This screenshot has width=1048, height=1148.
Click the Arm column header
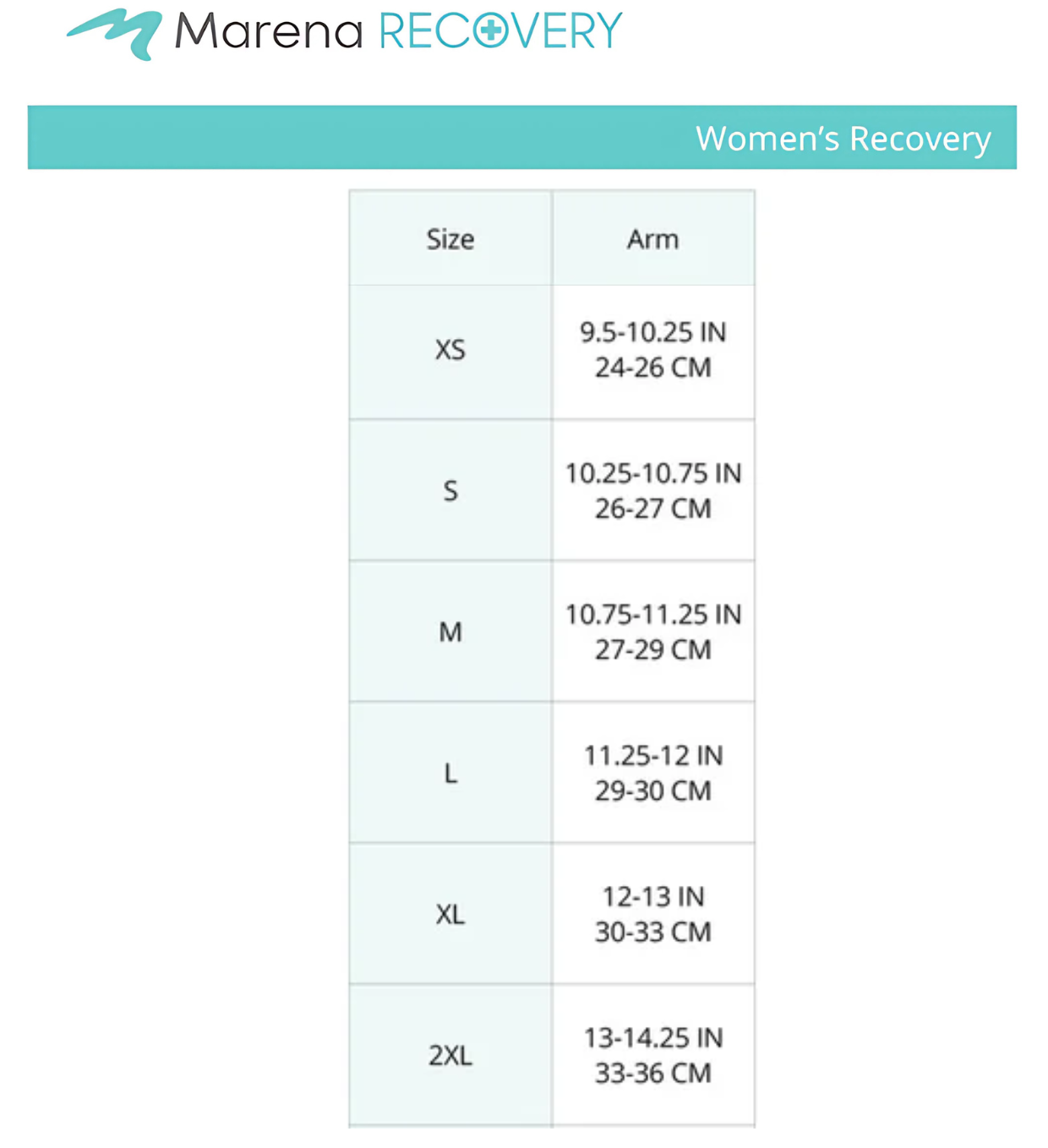652,239
